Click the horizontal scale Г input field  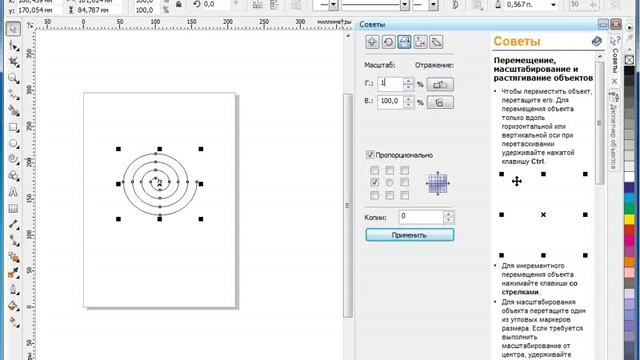click(390, 84)
